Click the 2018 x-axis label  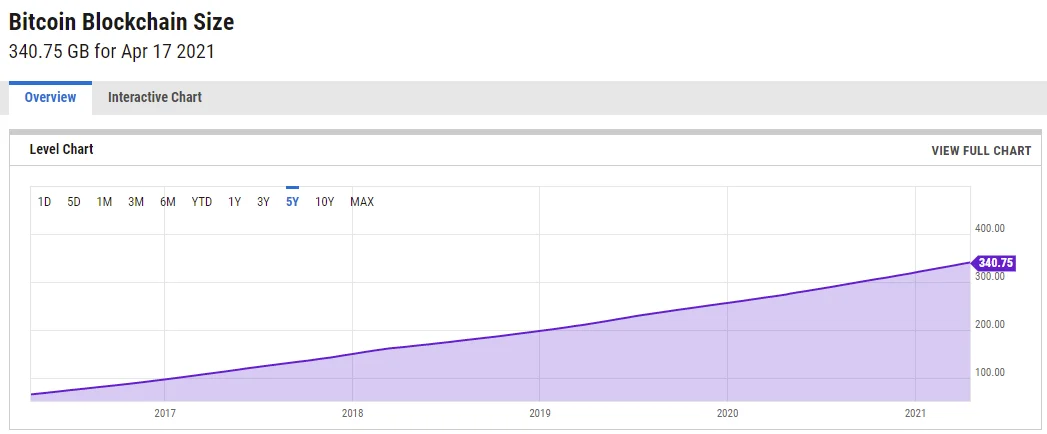353,413
